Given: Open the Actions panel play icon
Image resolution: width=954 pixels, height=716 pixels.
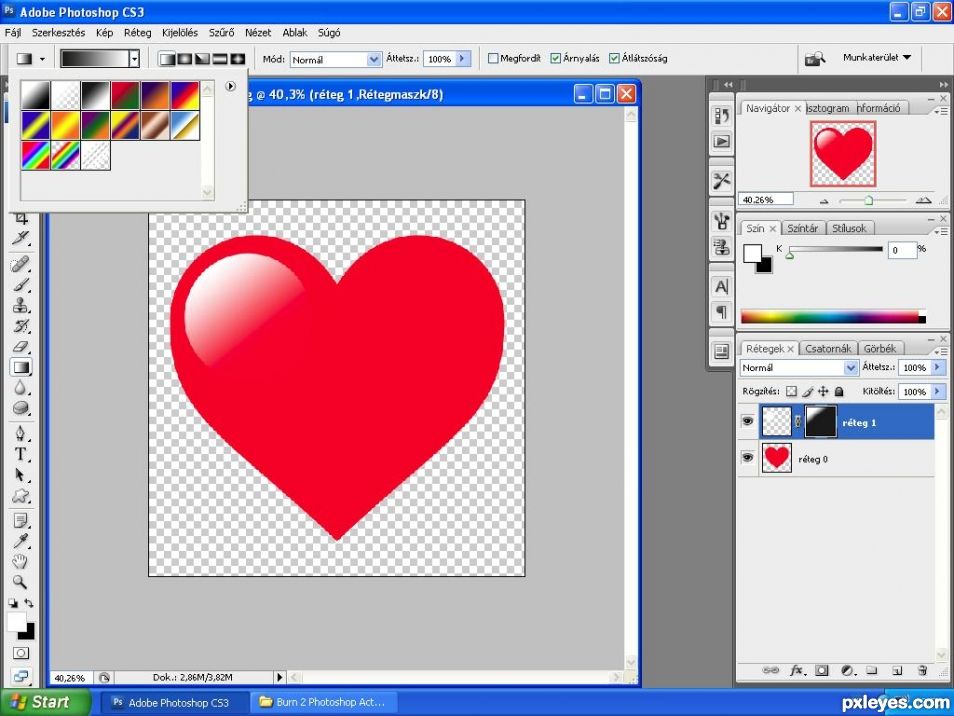Looking at the screenshot, I should tap(722, 142).
